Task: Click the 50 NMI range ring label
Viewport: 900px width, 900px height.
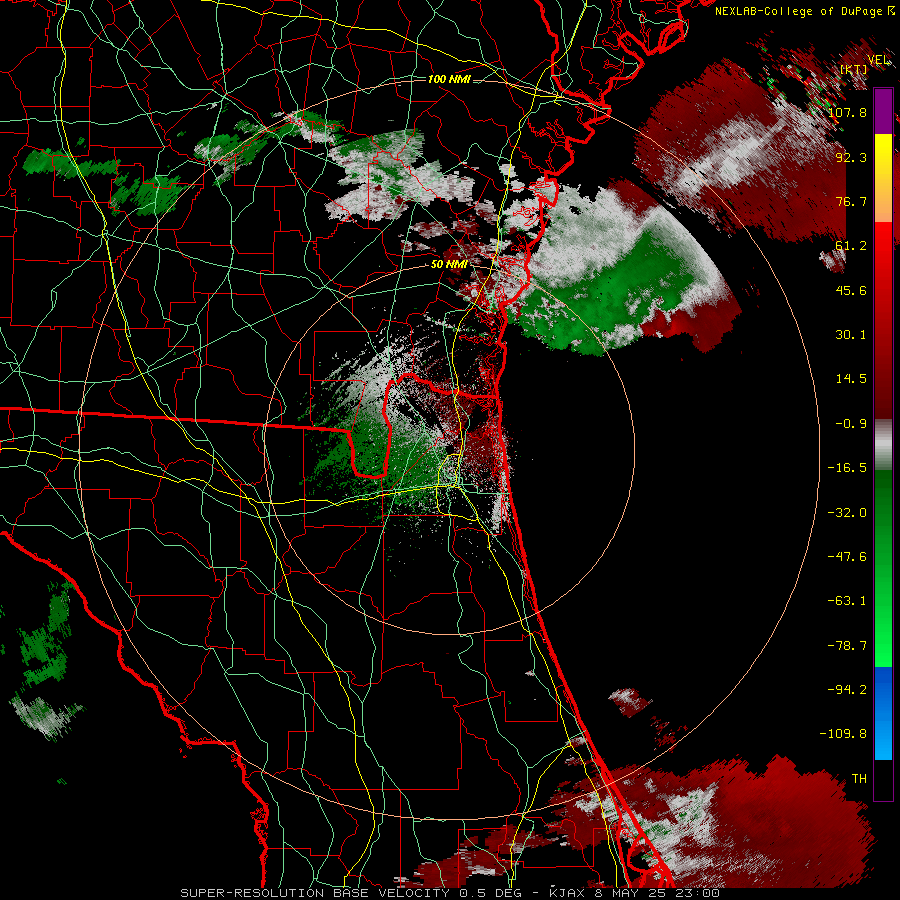Action: [449, 265]
